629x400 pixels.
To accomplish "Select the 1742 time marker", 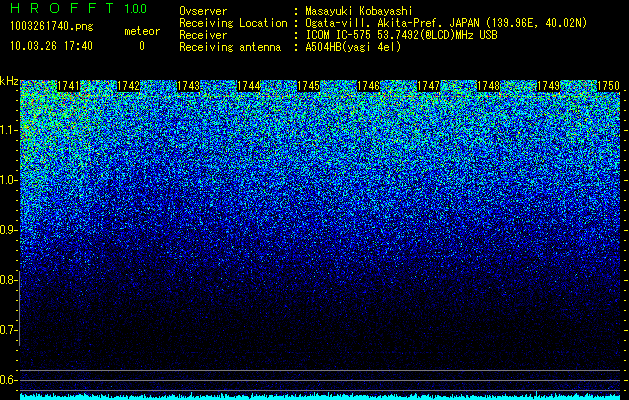I will point(128,86).
